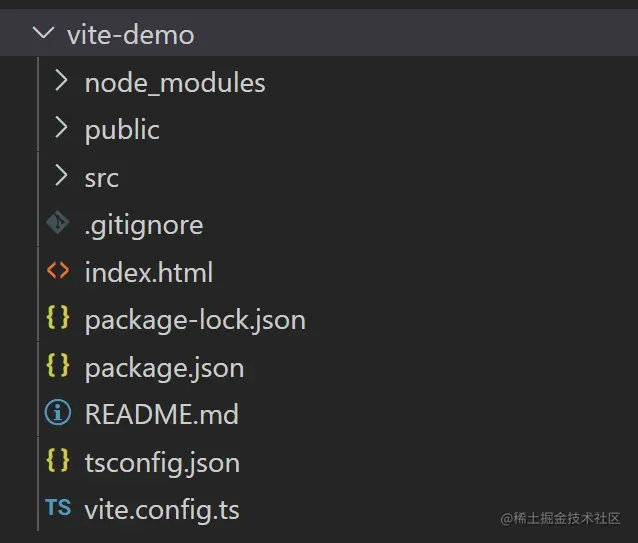638x543 pixels.
Task: Open index.html in the editor
Action: (x=149, y=272)
